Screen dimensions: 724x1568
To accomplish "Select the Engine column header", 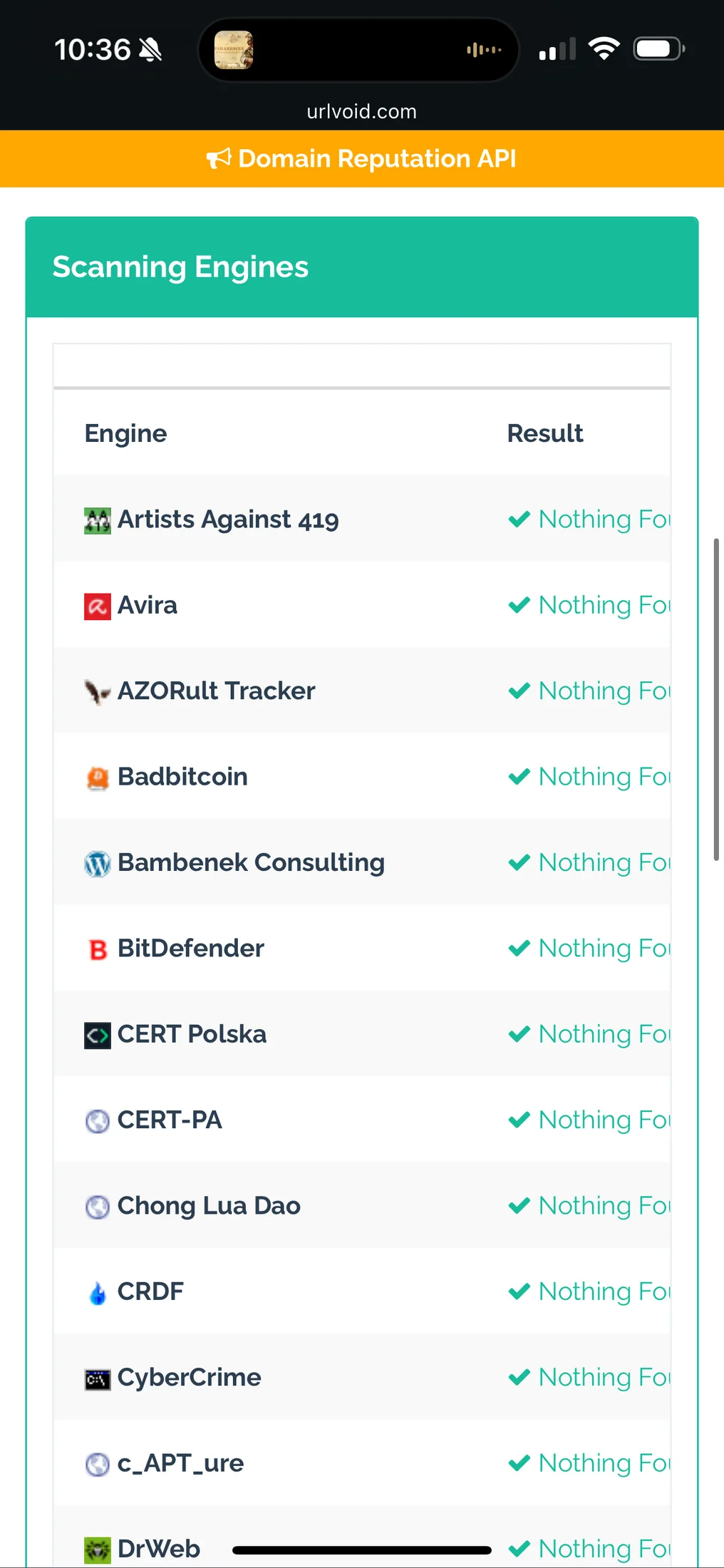I will click(126, 433).
